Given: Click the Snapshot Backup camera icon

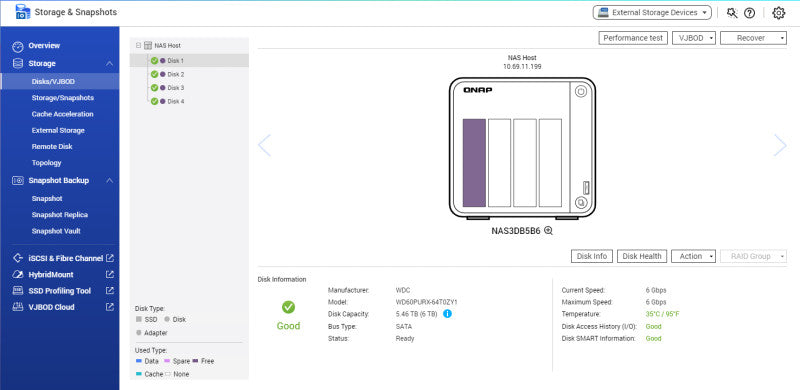Looking at the screenshot, I should pyautogui.click(x=18, y=180).
